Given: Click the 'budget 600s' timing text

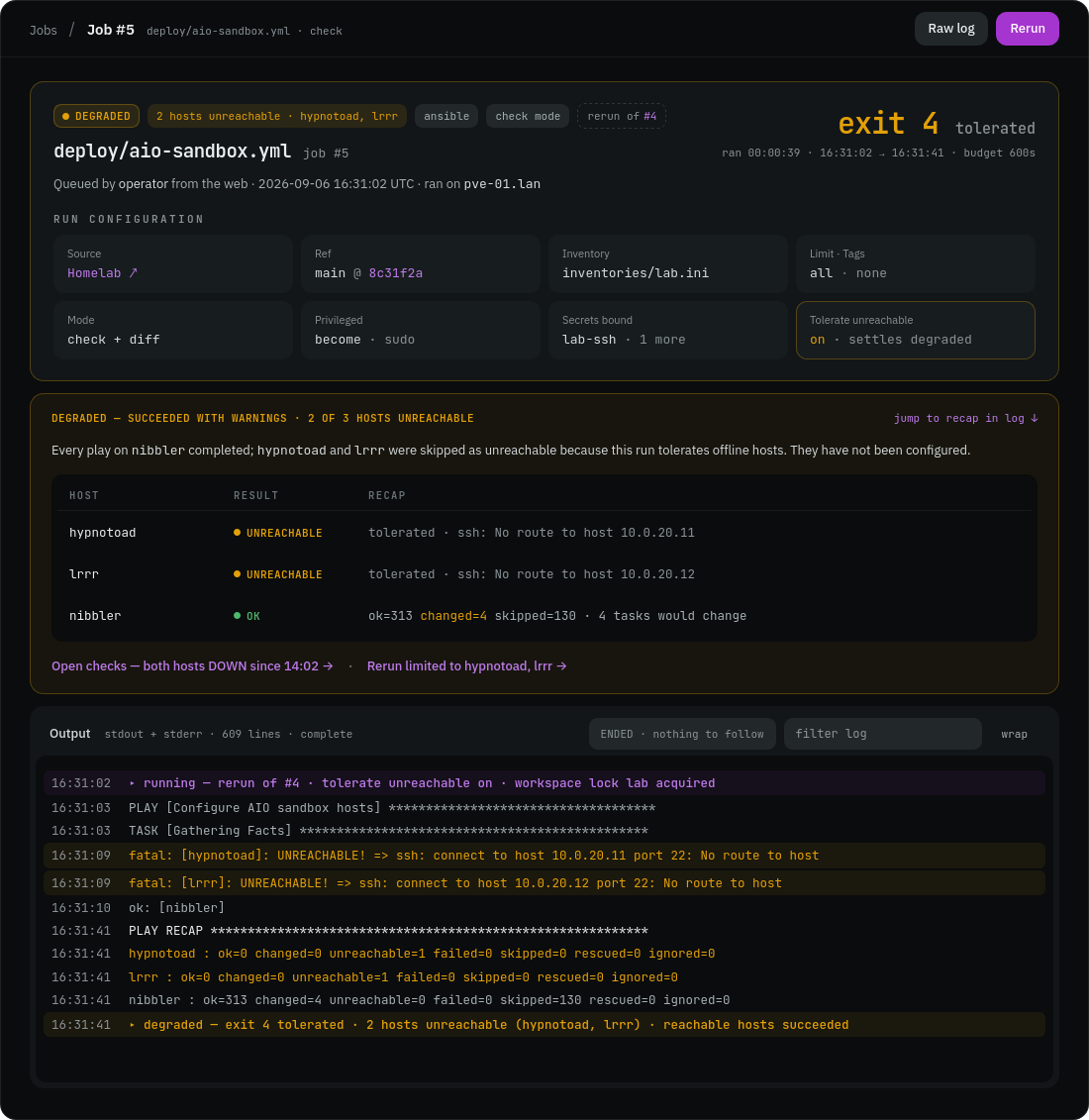Looking at the screenshot, I should (x=999, y=153).
